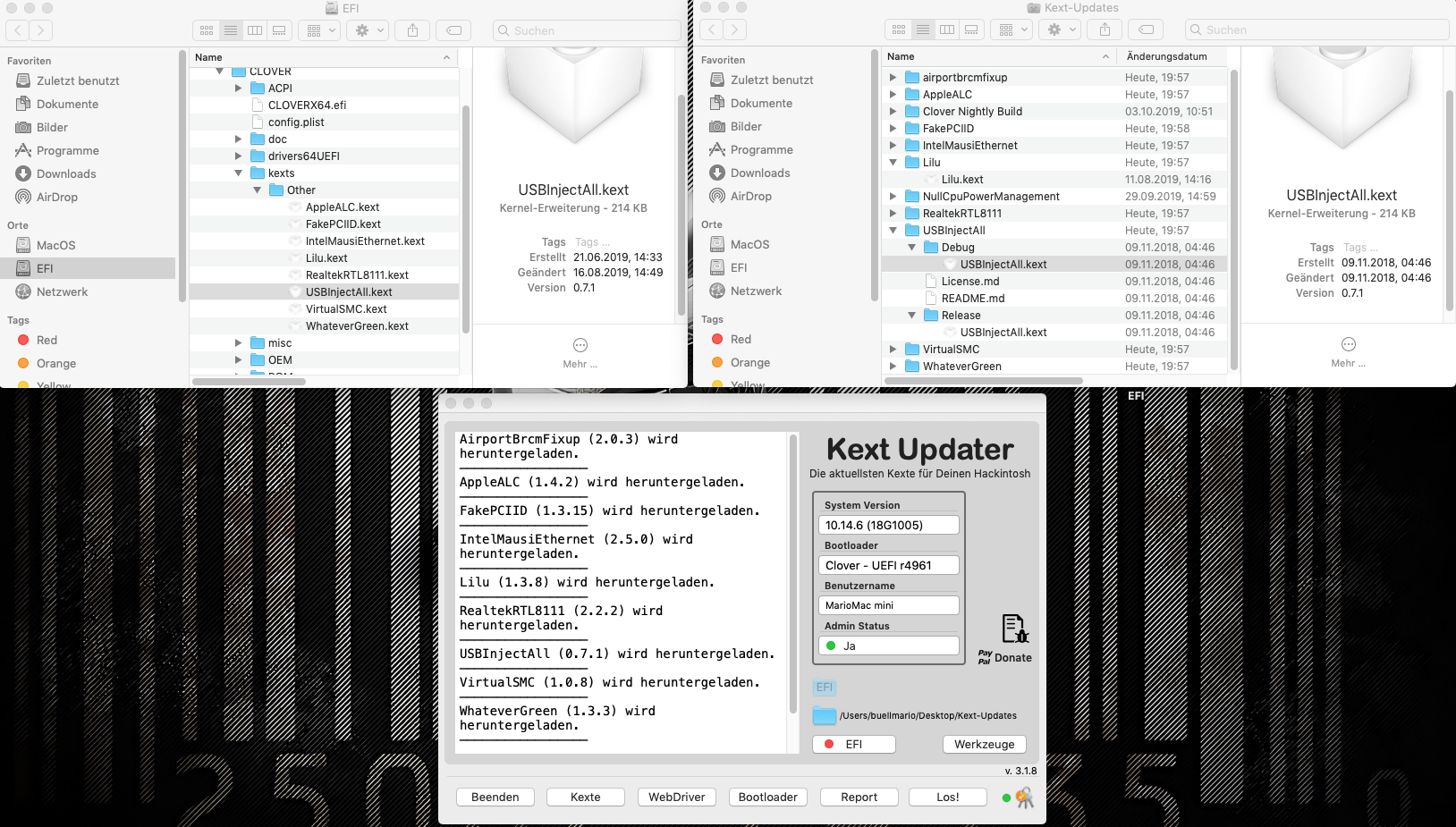Click the Kext-Updates folder icon in Kext Updater
Image resolution: width=1456 pixels, height=827 pixels.
tap(825, 716)
